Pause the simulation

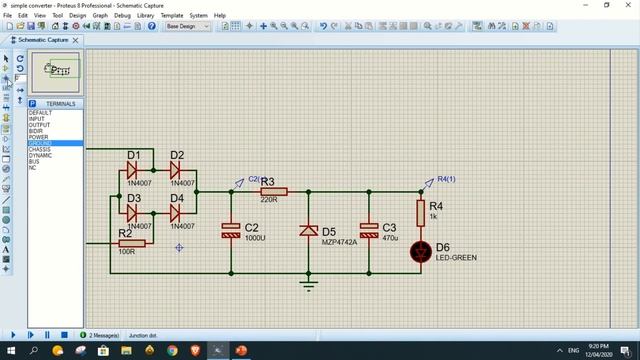(47, 335)
